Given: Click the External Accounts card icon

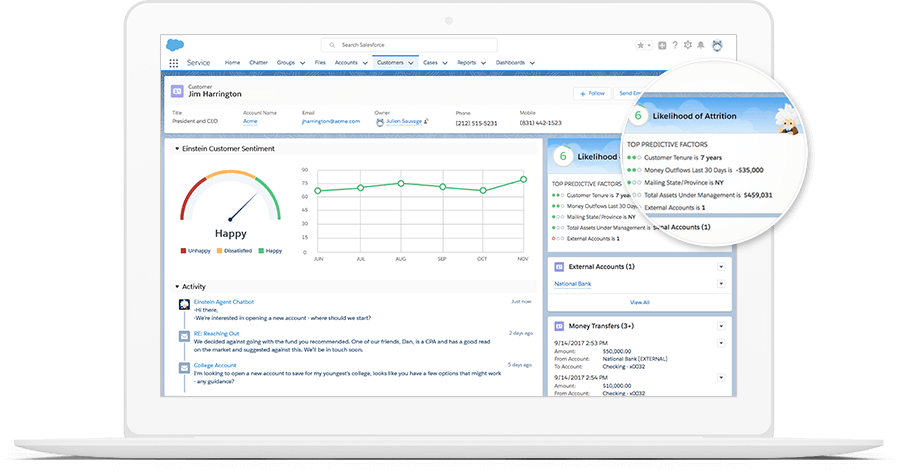Looking at the screenshot, I should click(559, 267).
